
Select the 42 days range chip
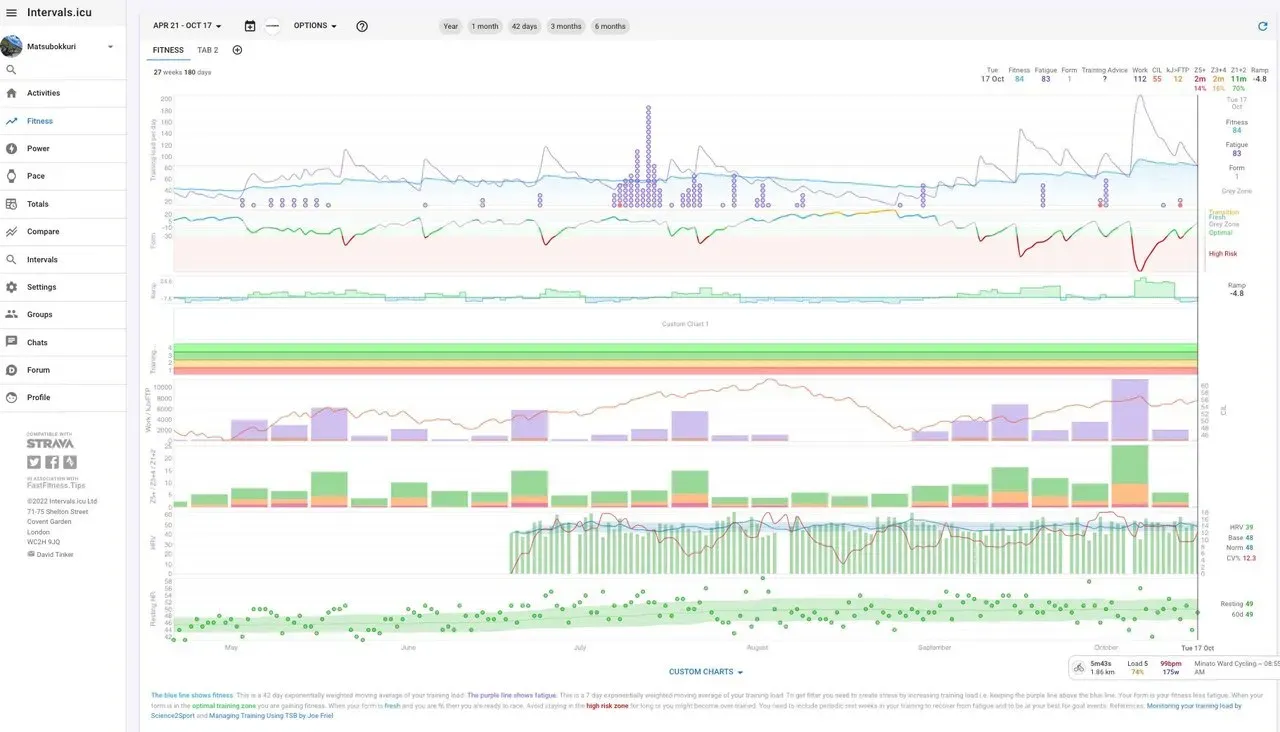(x=524, y=26)
